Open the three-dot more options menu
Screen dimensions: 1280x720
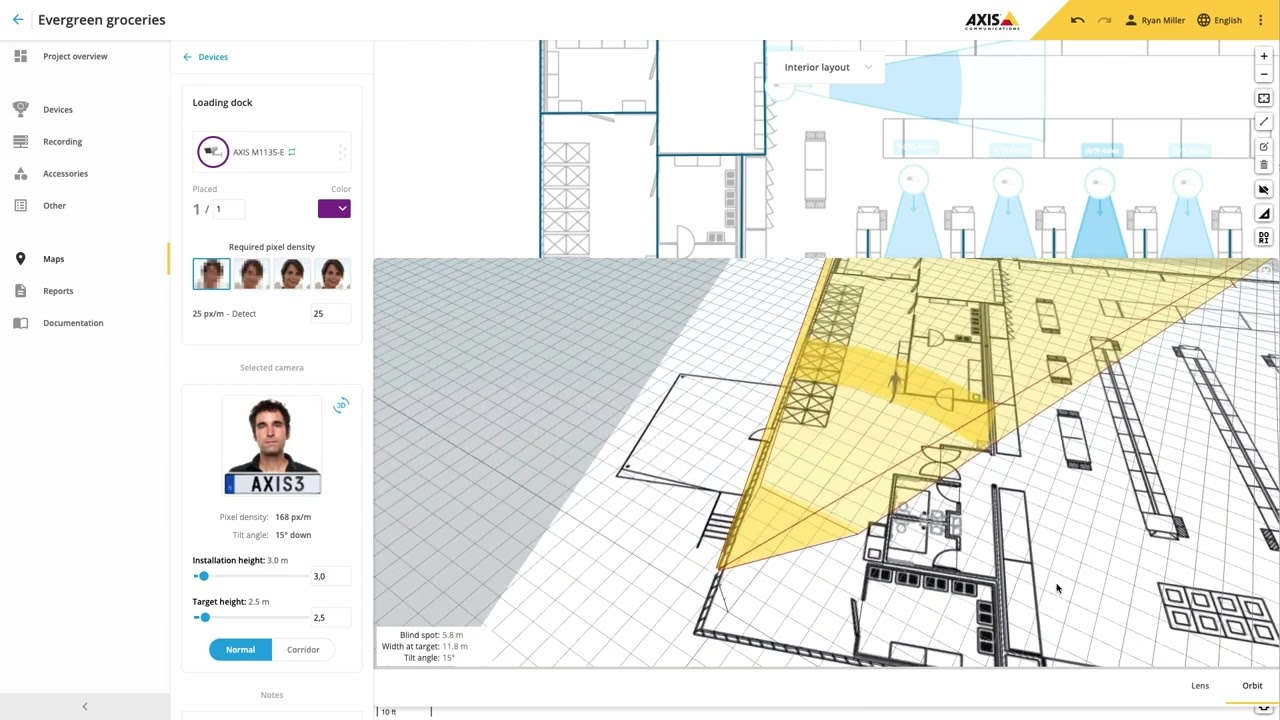[1261, 20]
